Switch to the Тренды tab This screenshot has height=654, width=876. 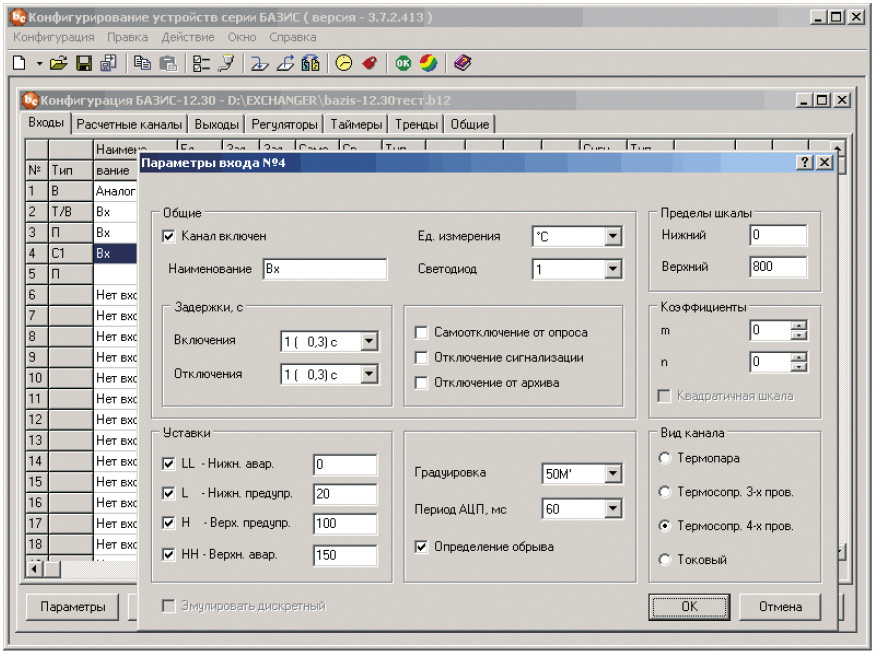416,124
